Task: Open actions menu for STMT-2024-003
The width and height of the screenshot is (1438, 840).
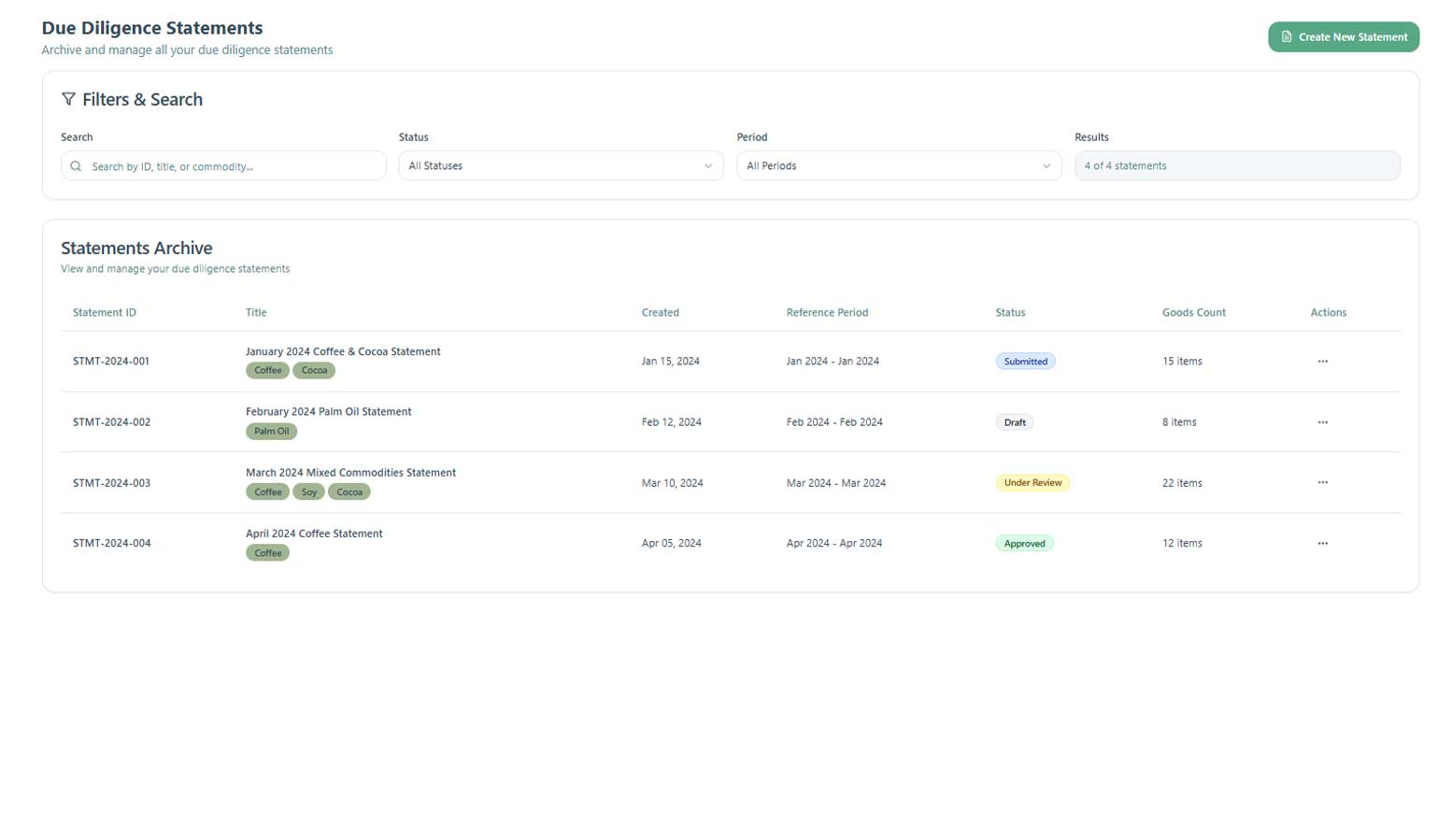Action: pos(1322,483)
